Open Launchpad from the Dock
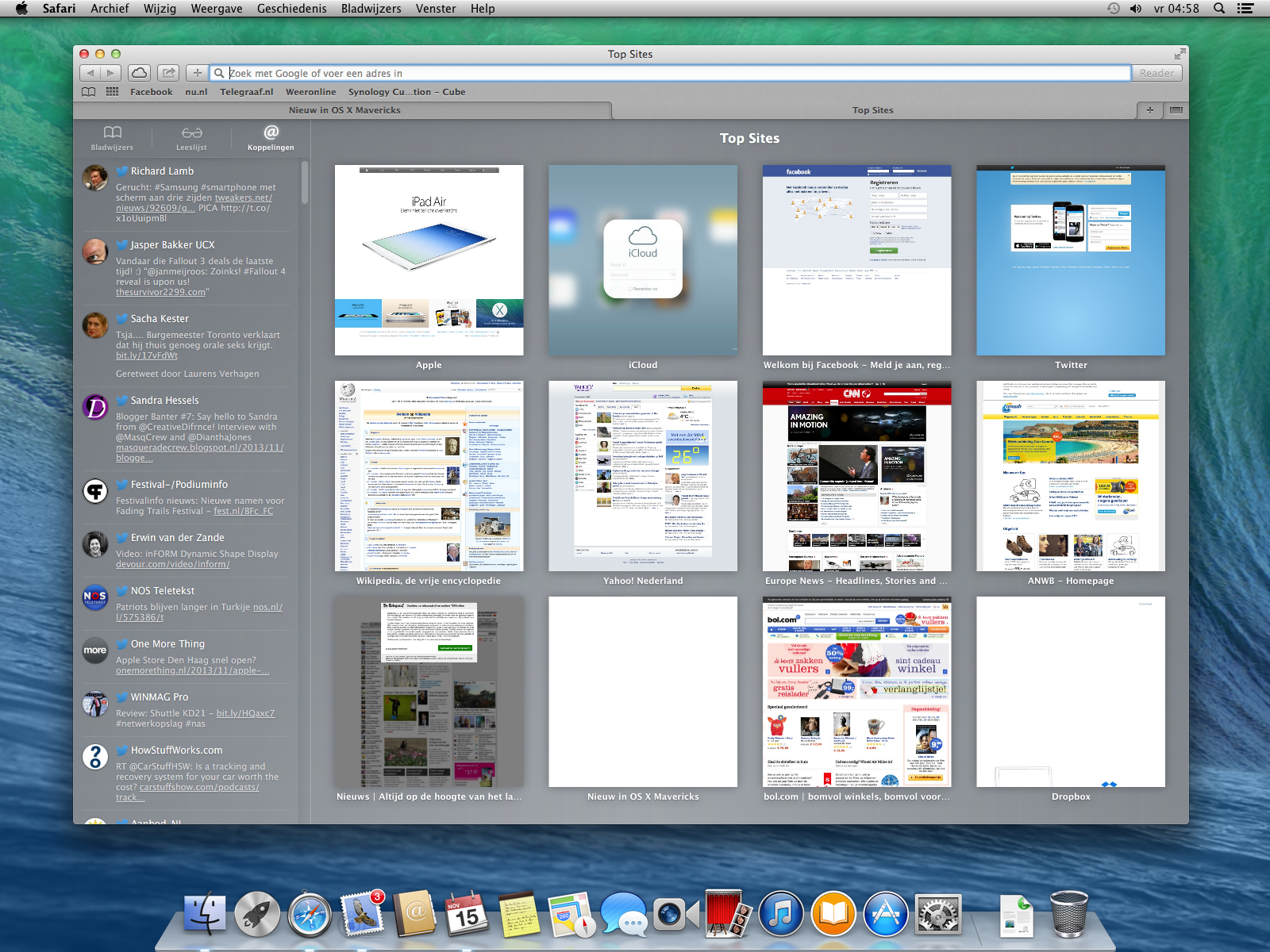The width and height of the screenshot is (1270, 952). (257, 914)
